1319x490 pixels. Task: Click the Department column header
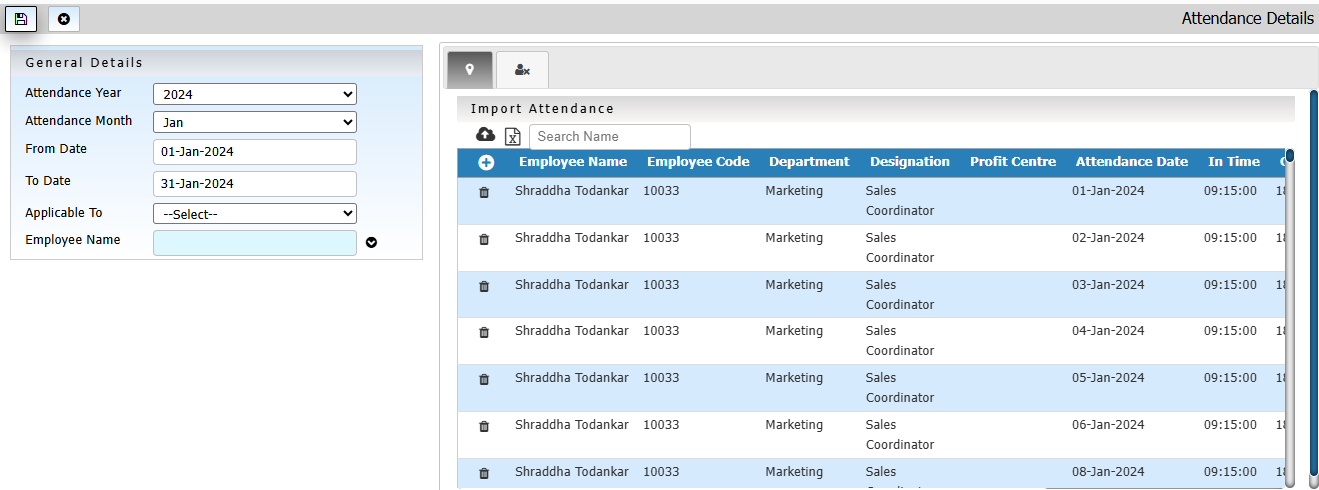tap(809, 162)
